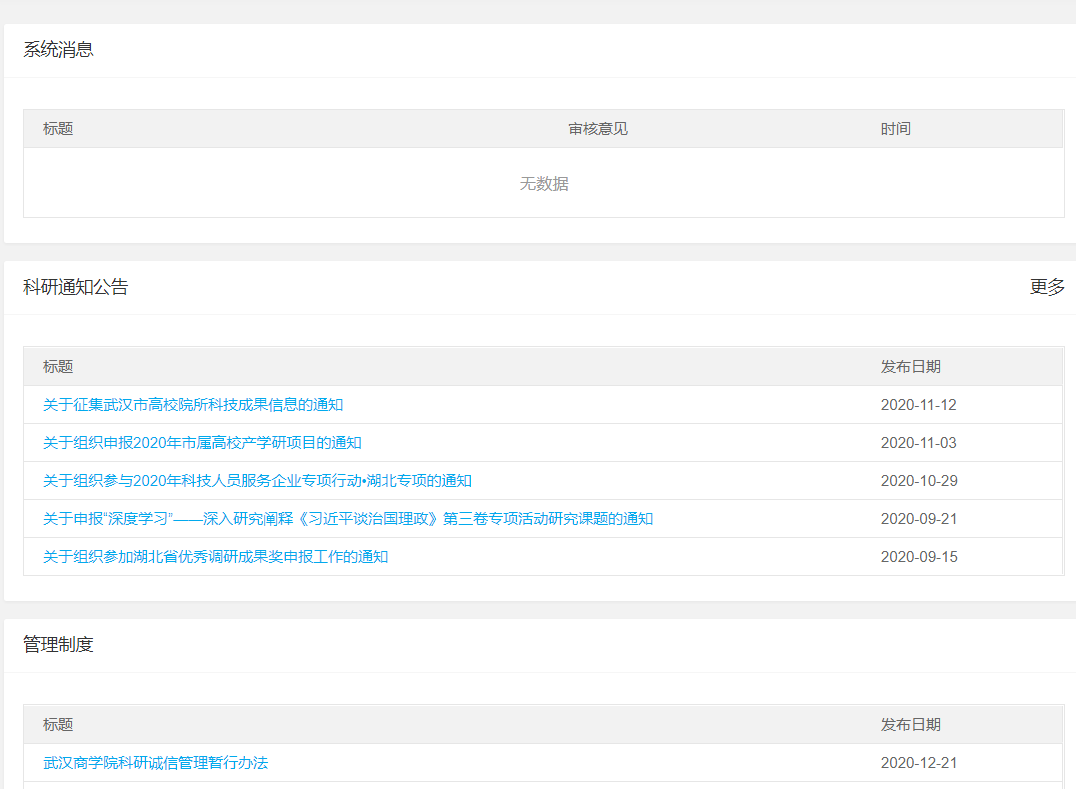The width and height of the screenshot is (1076, 789).
Task: Click 更多 to view more notices
Action: click(1047, 287)
